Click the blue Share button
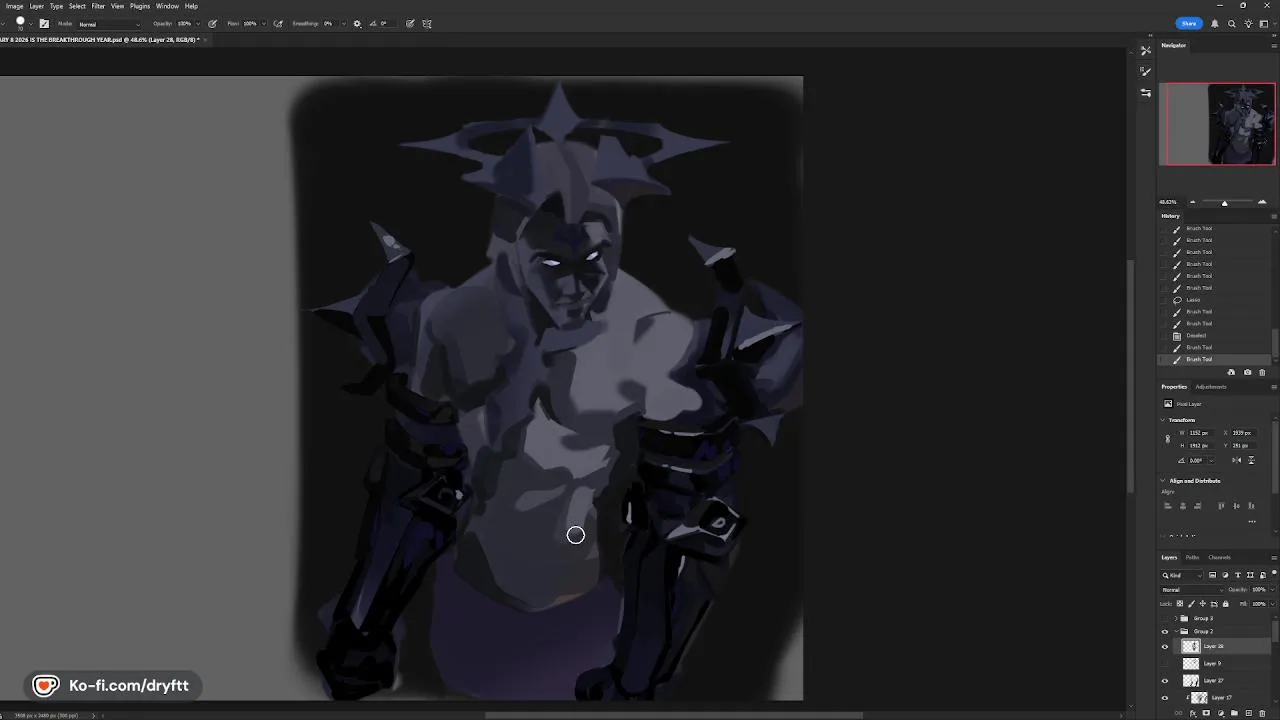The width and height of the screenshot is (1280, 720). point(1188,23)
